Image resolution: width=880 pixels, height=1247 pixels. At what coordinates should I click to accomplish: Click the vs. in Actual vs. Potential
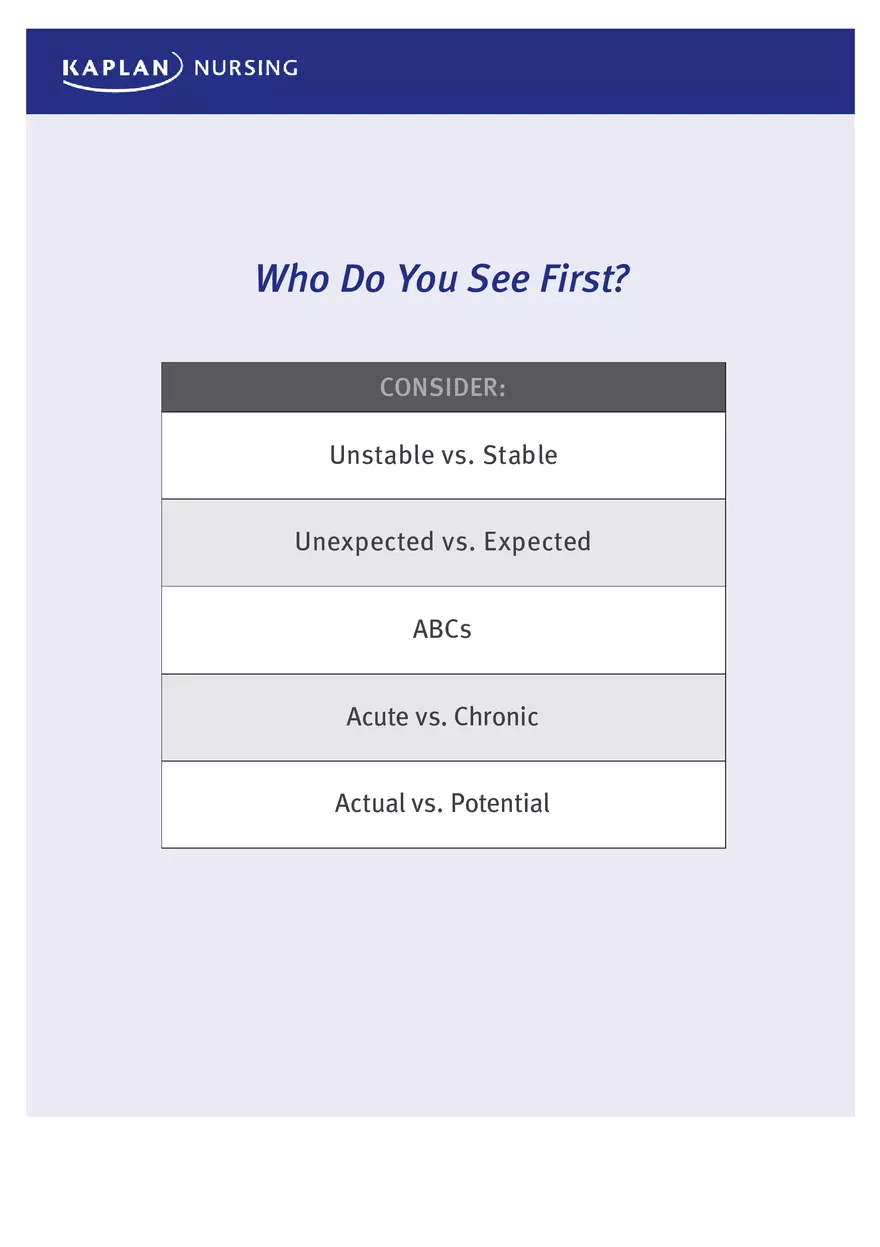pyautogui.click(x=427, y=804)
